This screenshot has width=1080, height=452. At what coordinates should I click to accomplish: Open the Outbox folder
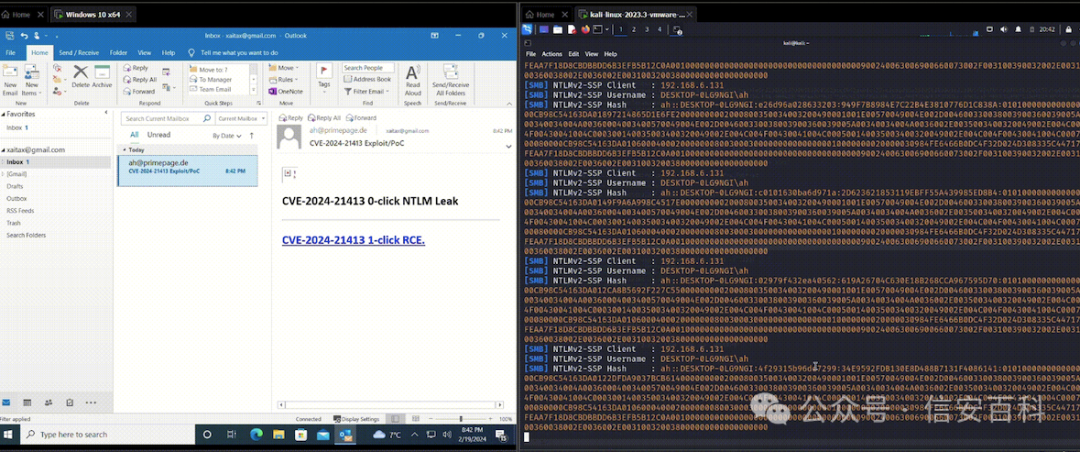17,198
